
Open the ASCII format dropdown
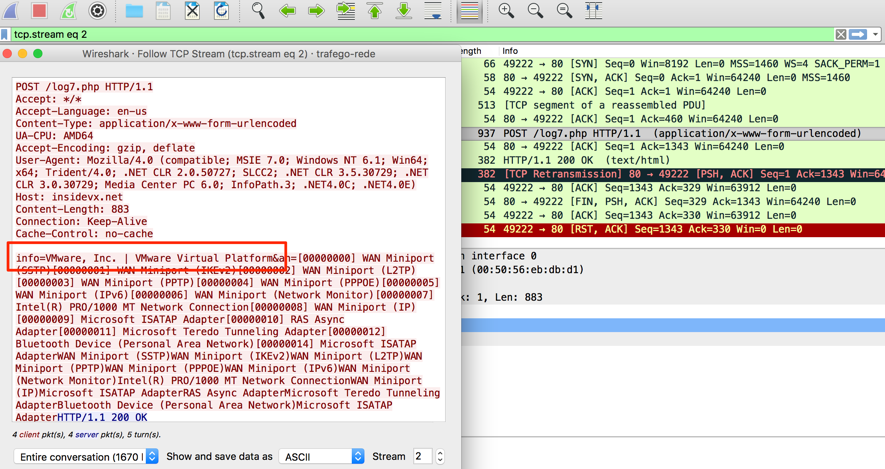click(322, 457)
